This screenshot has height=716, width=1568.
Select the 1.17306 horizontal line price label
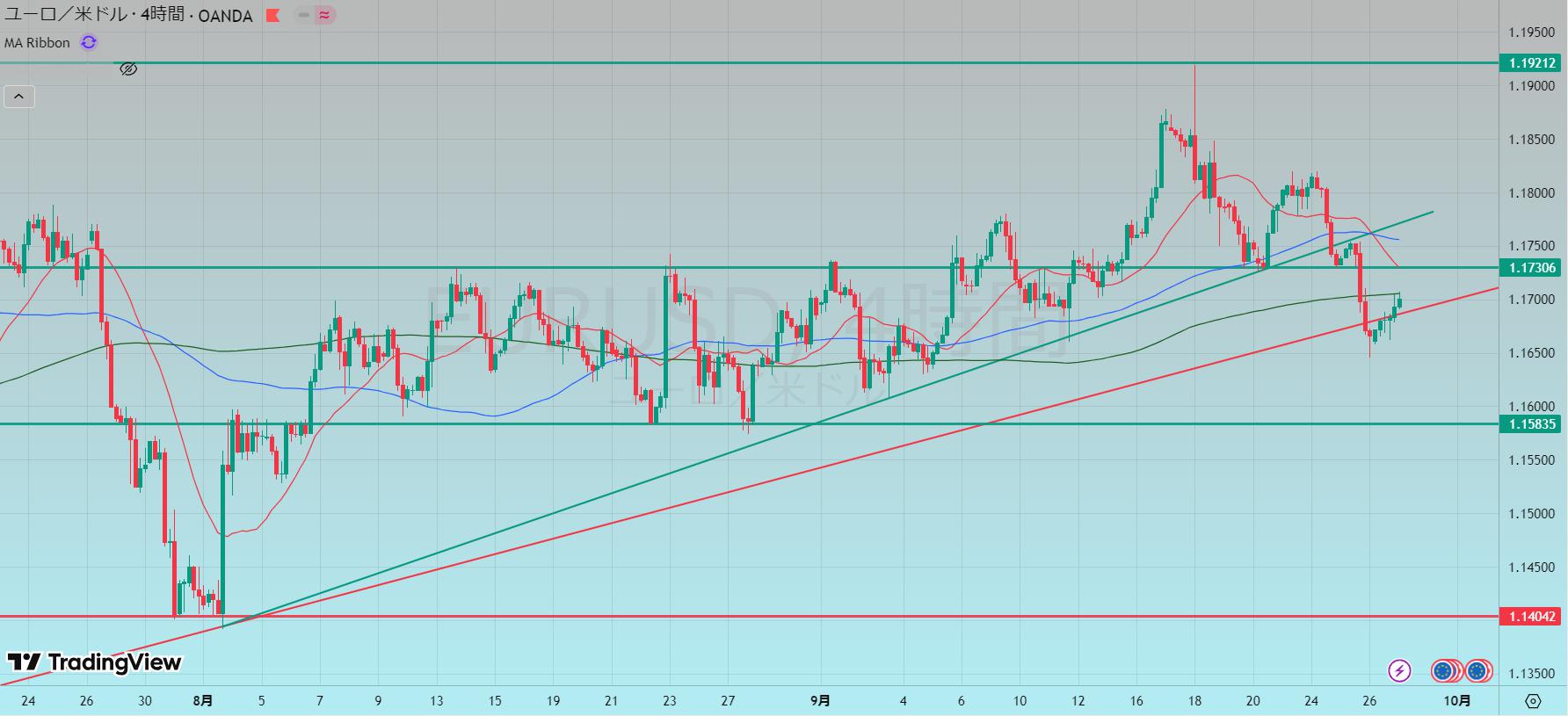[x=1532, y=268]
